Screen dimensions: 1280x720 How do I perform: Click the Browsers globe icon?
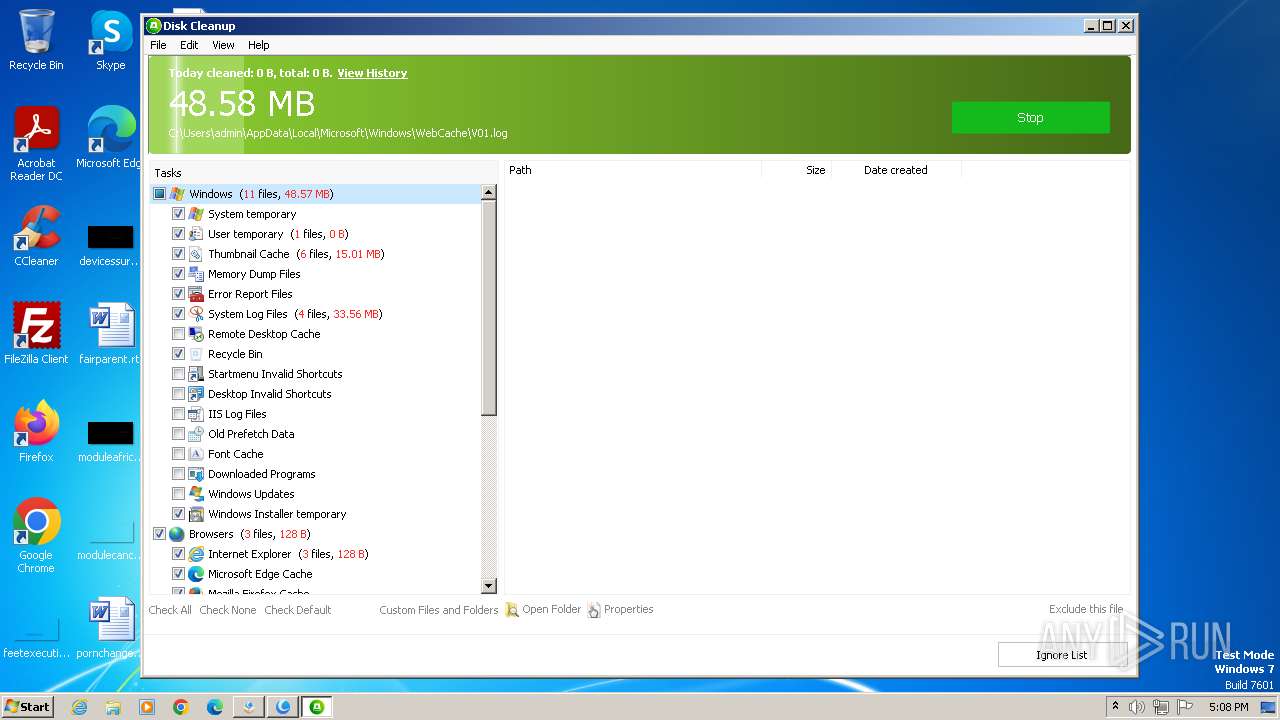point(177,534)
